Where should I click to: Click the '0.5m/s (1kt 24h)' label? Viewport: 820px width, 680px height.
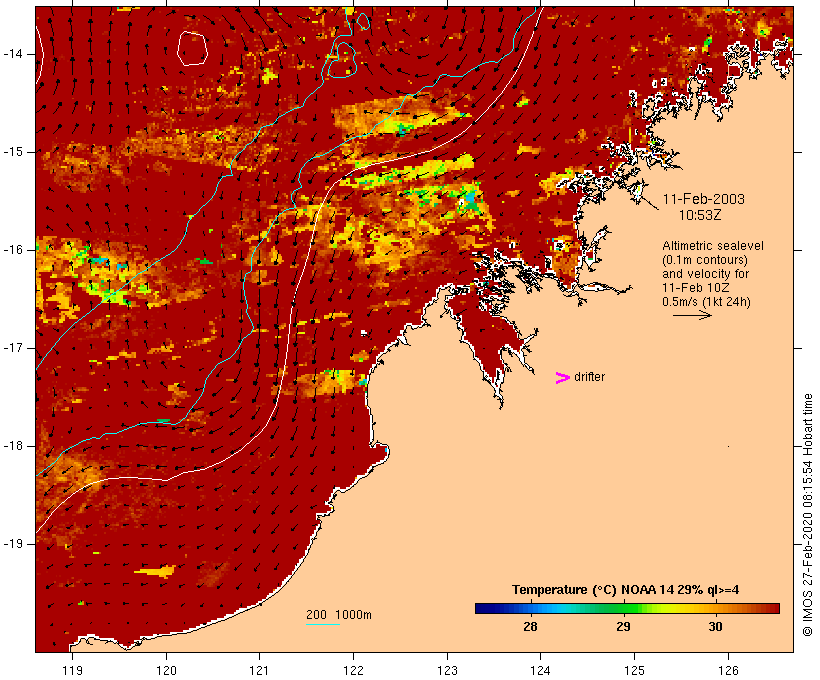[706, 302]
